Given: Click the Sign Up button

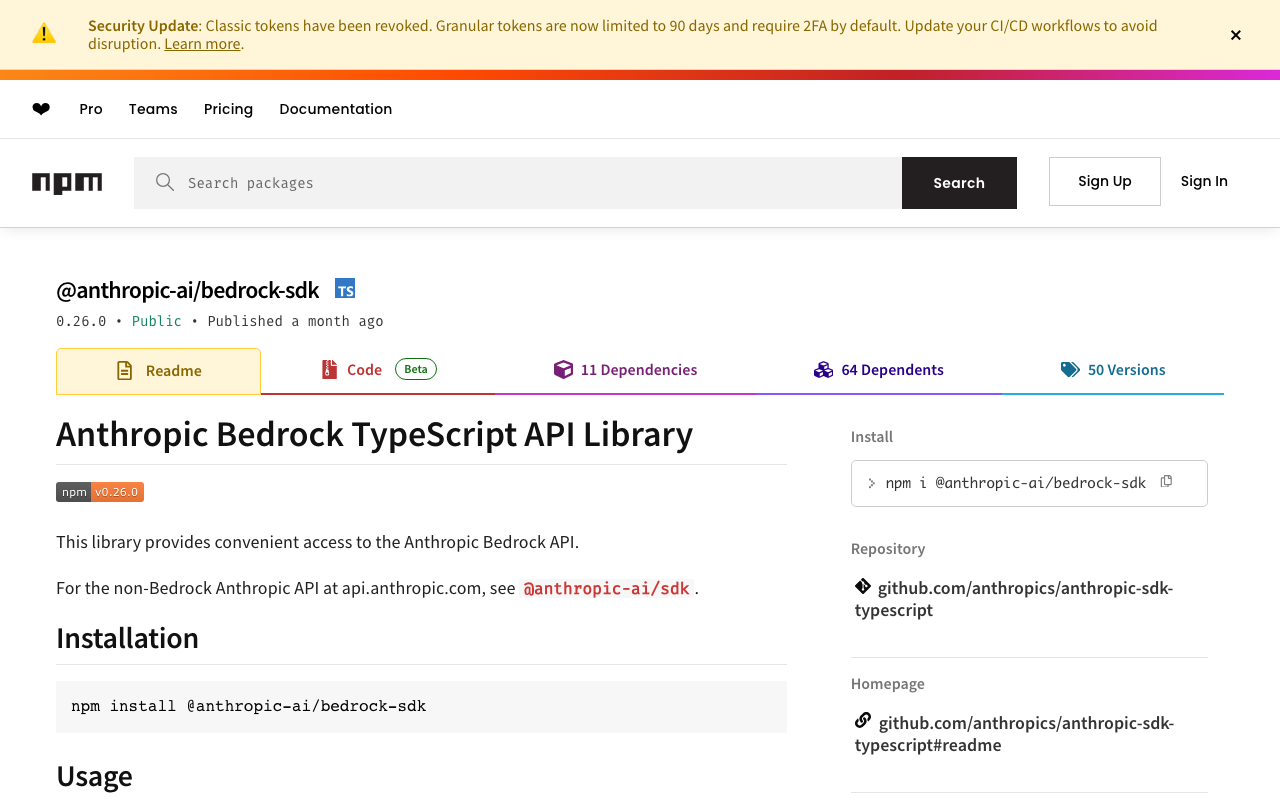Looking at the screenshot, I should click(x=1104, y=181).
